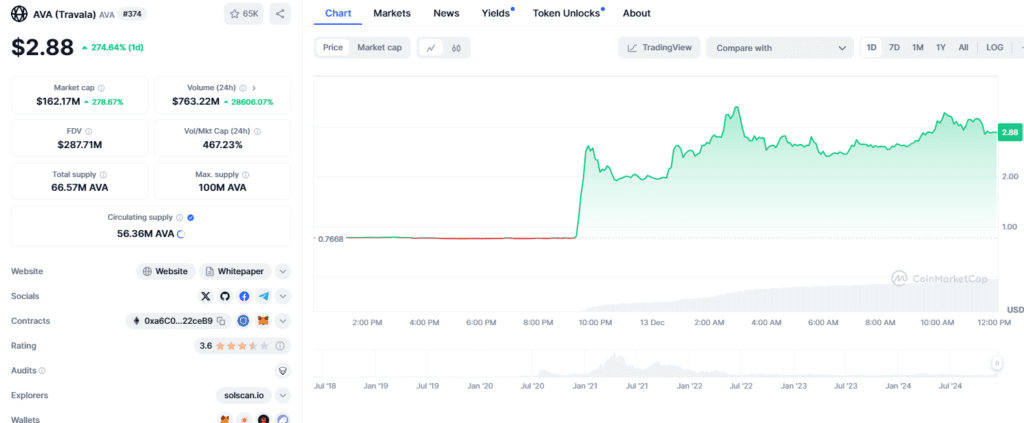Open the solscan.io explorer link
1024x423 pixels.
(244, 396)
